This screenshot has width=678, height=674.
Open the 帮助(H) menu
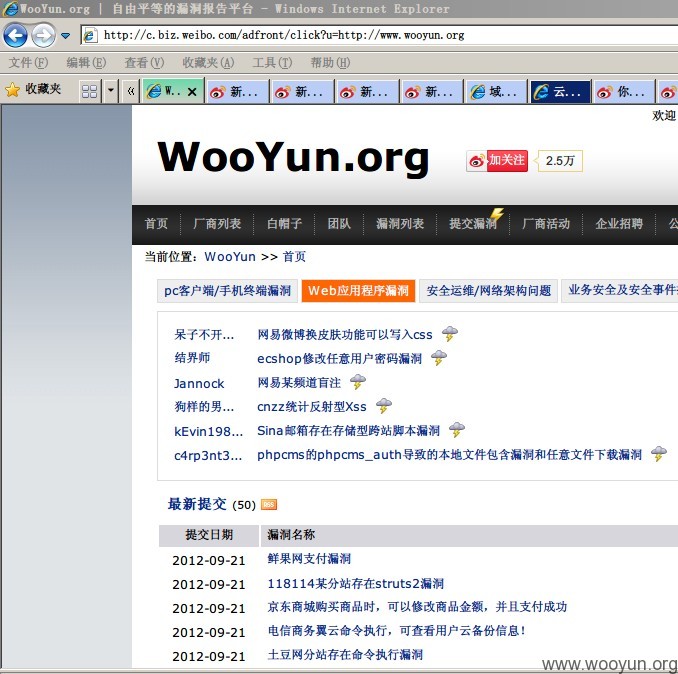[x=330, y=63]
